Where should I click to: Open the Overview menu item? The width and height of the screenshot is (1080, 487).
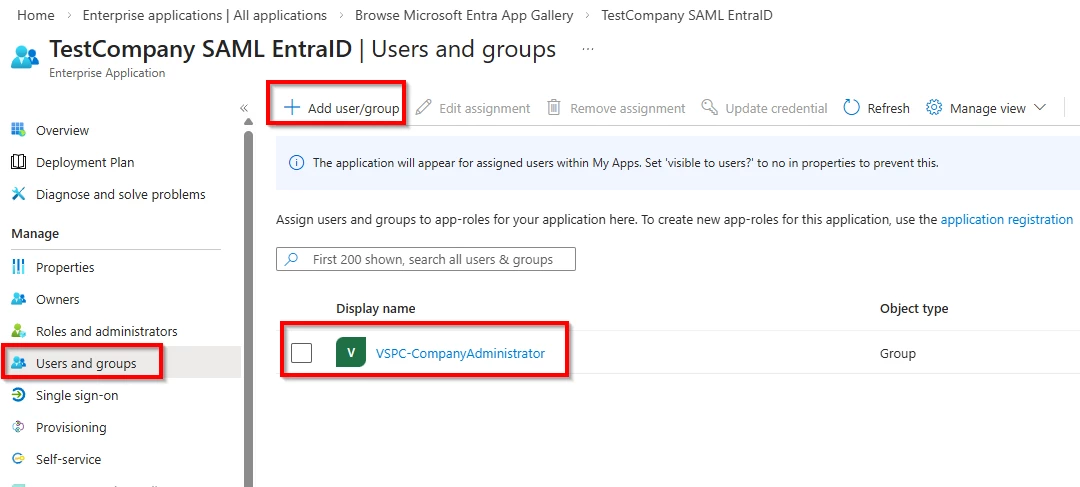tap(63, 129)
